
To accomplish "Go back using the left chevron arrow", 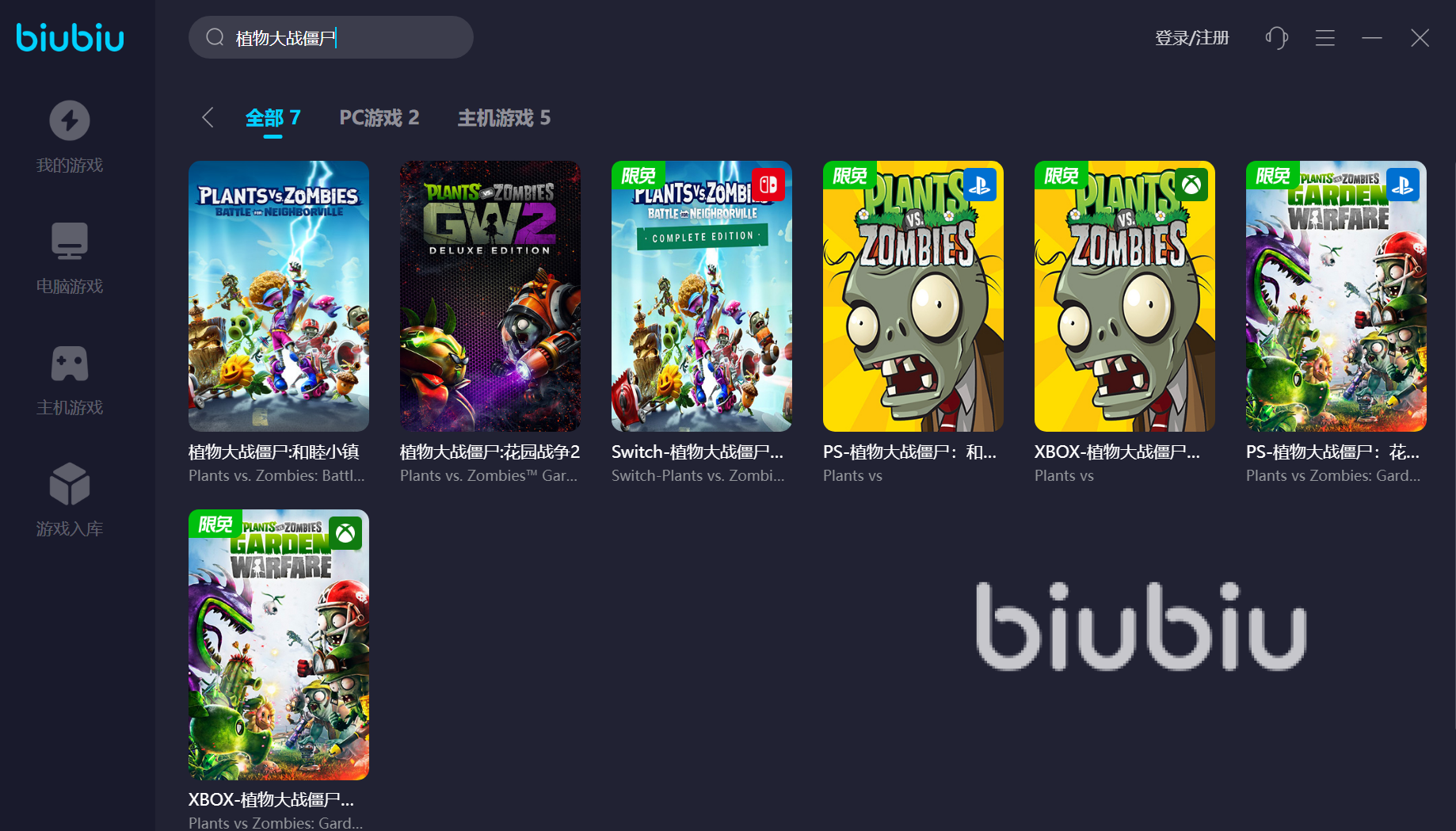I will pos(208,118).
